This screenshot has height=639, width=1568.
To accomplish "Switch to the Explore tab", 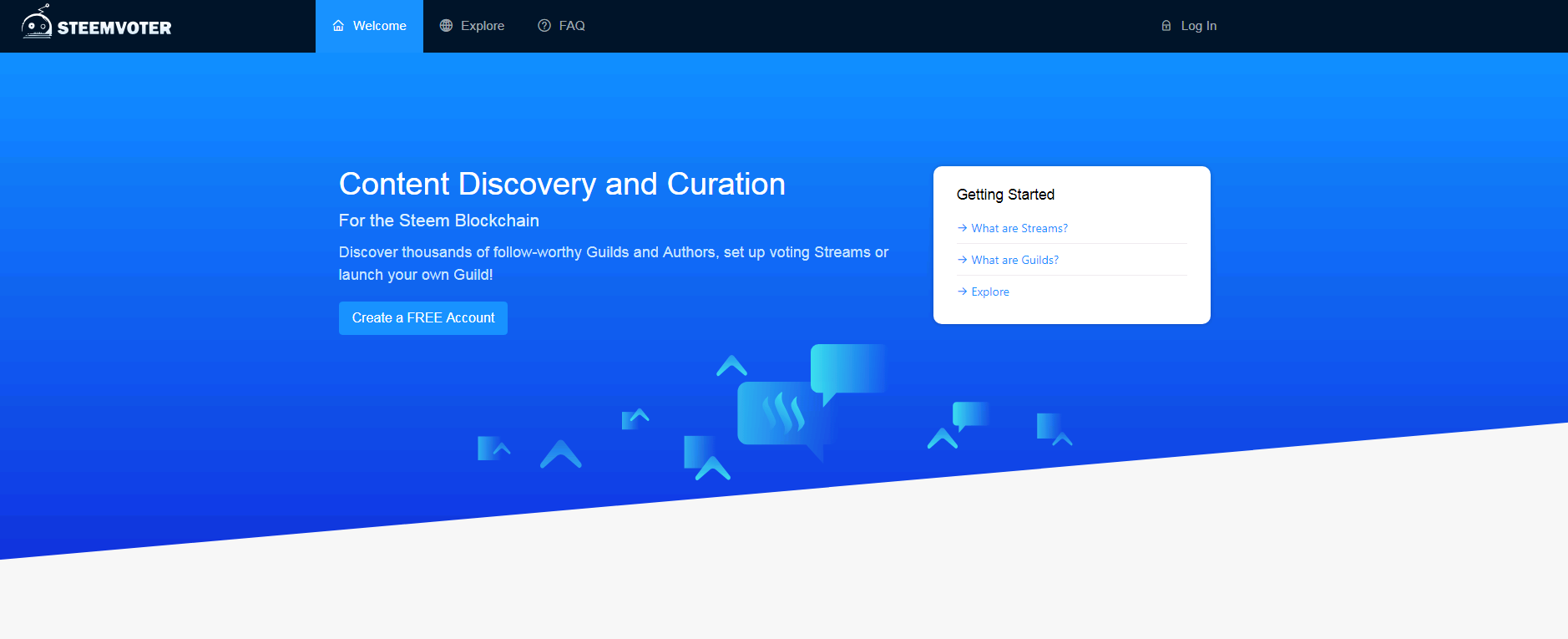I will coord(472,26).
